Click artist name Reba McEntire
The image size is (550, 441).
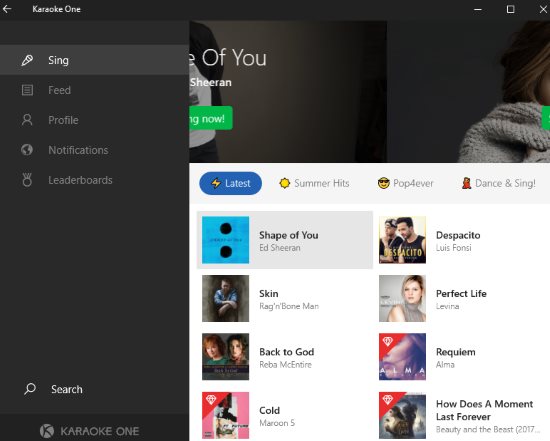coord(285,365)
